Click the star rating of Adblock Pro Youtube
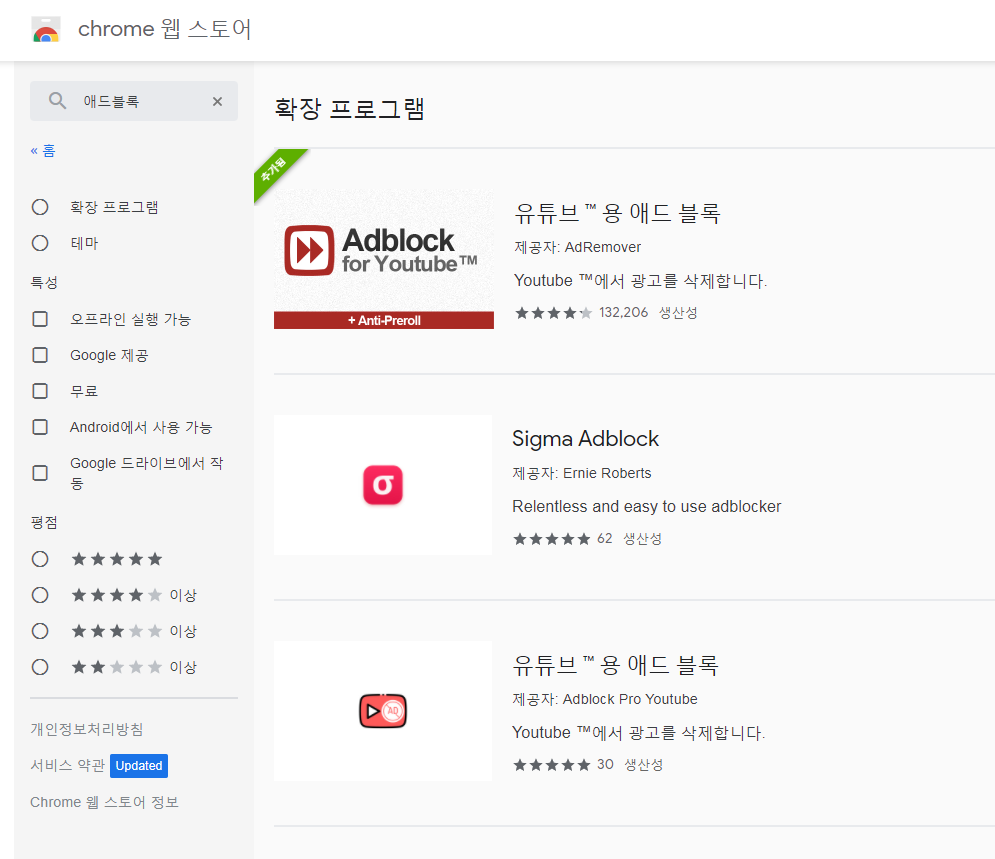 (551, 765)
